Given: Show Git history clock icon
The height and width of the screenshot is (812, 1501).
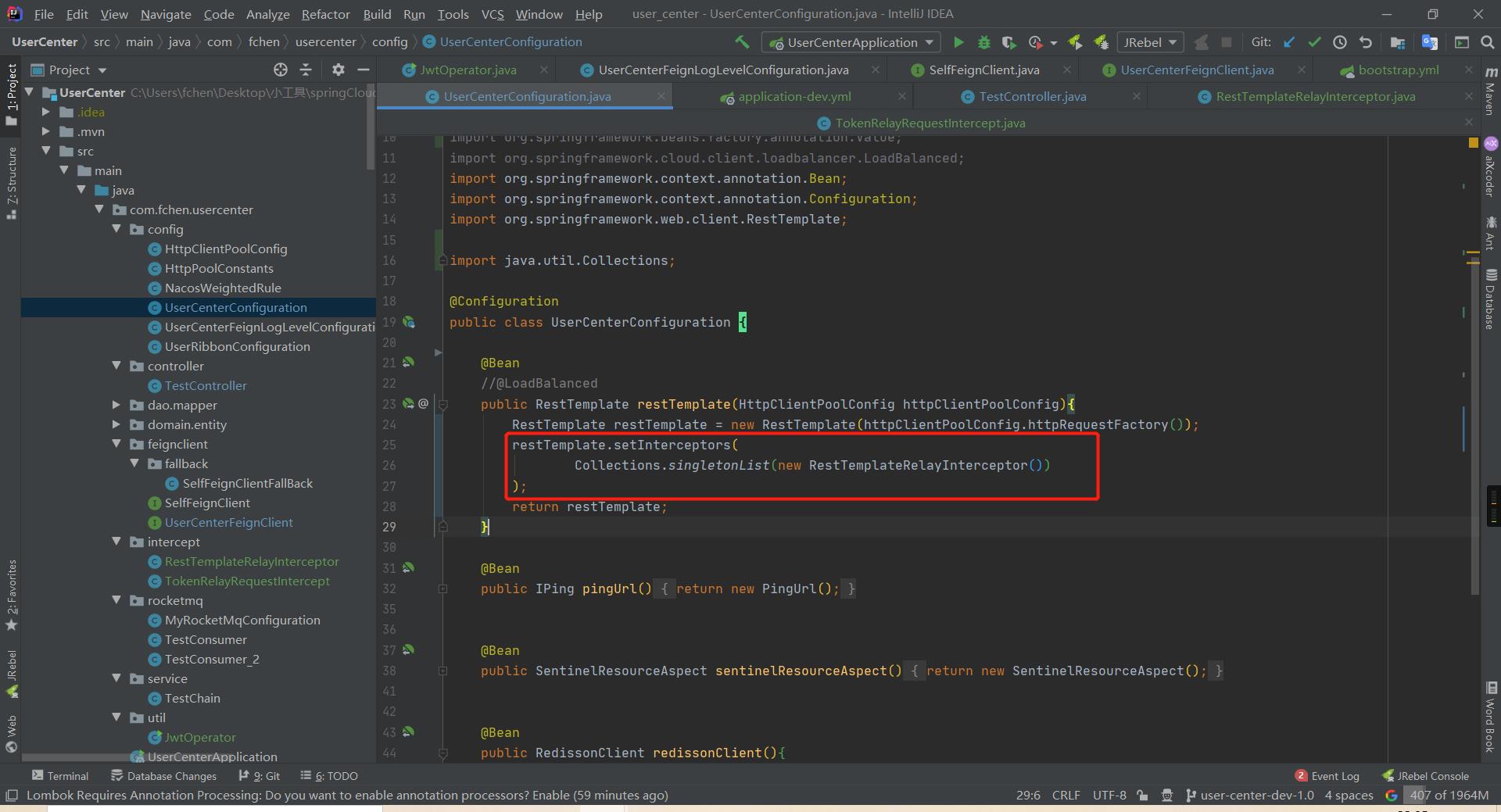Looking at the screenshot, I should click(x=1340, y=42).
